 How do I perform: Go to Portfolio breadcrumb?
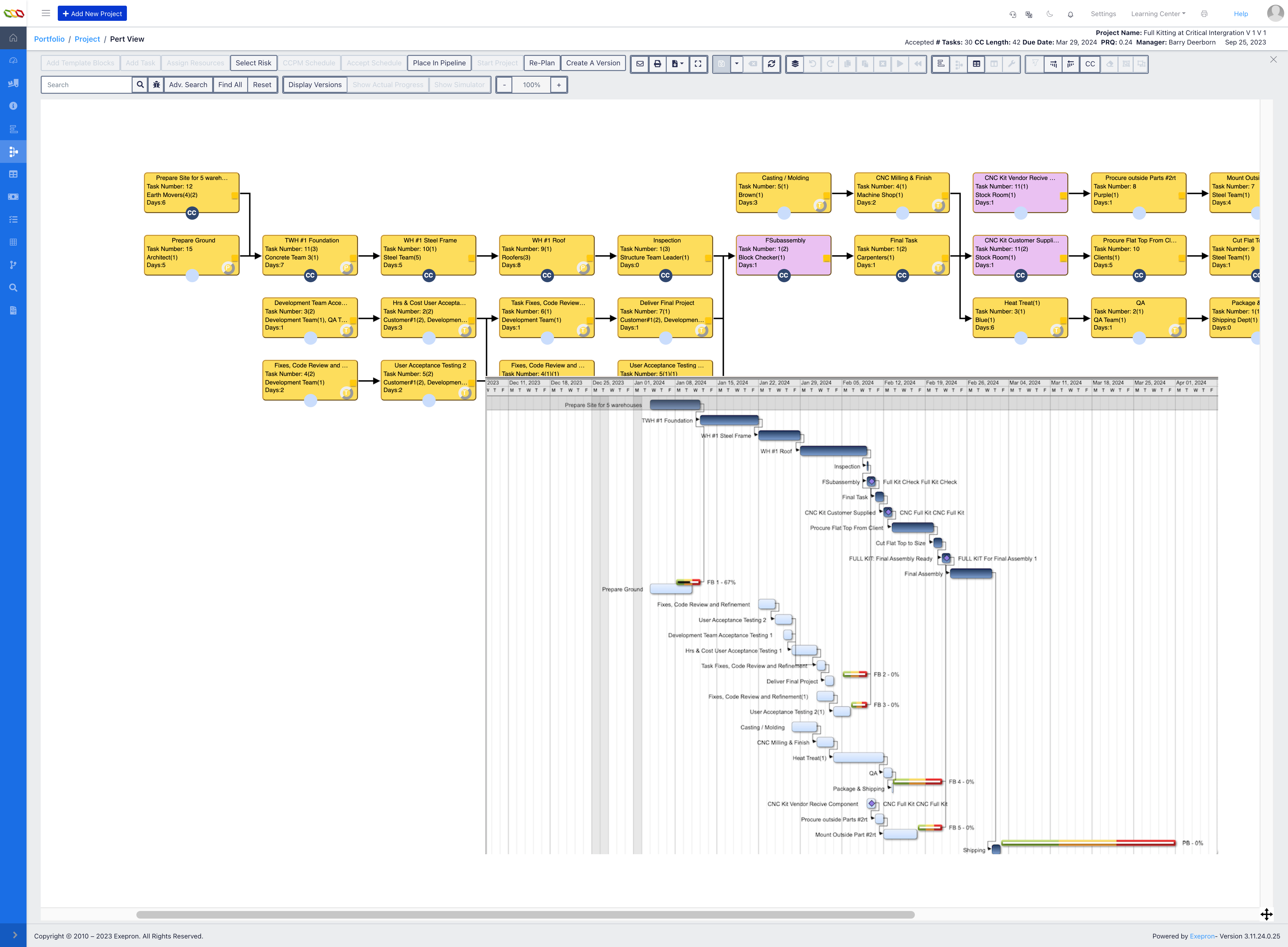click(49, 39)
